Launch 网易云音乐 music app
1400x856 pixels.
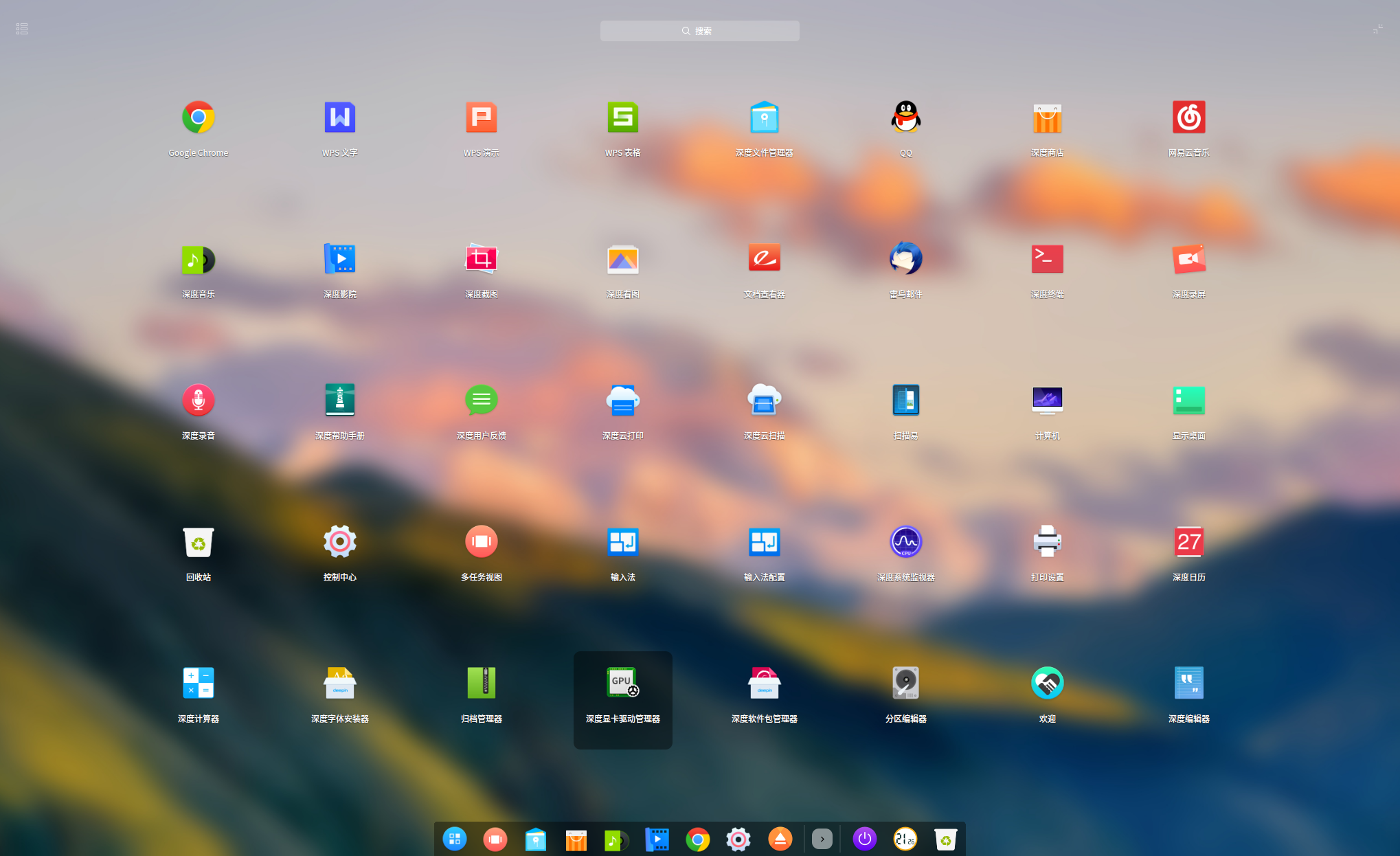(1188, 118)
